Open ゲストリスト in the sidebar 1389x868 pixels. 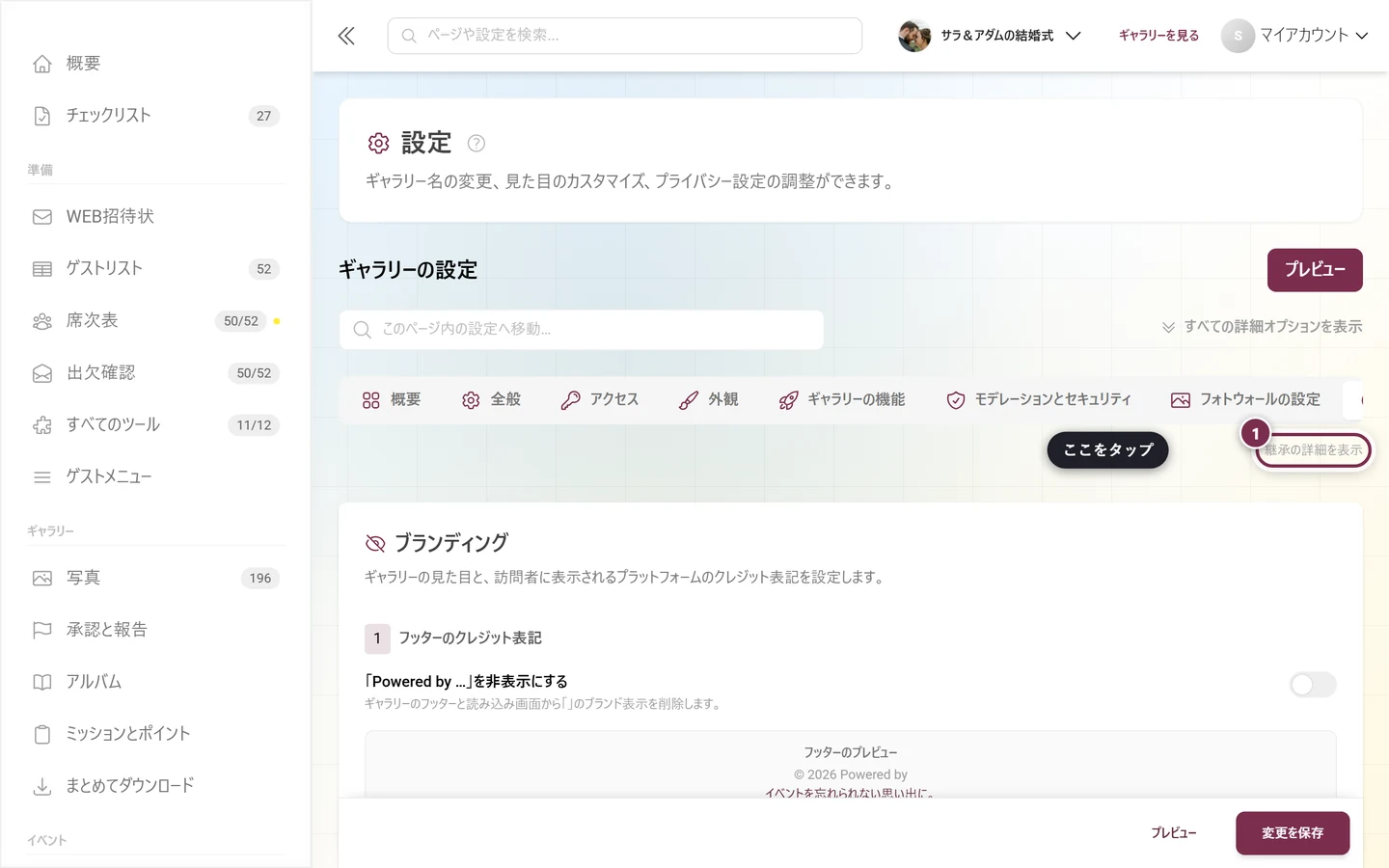click(155, 269)
